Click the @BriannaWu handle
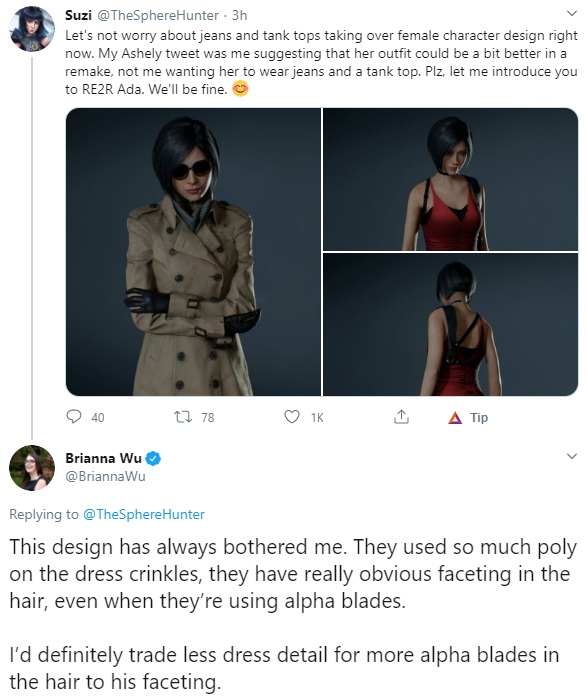The width and height of the screenshot is (587, 698). (x=105, y=476)
